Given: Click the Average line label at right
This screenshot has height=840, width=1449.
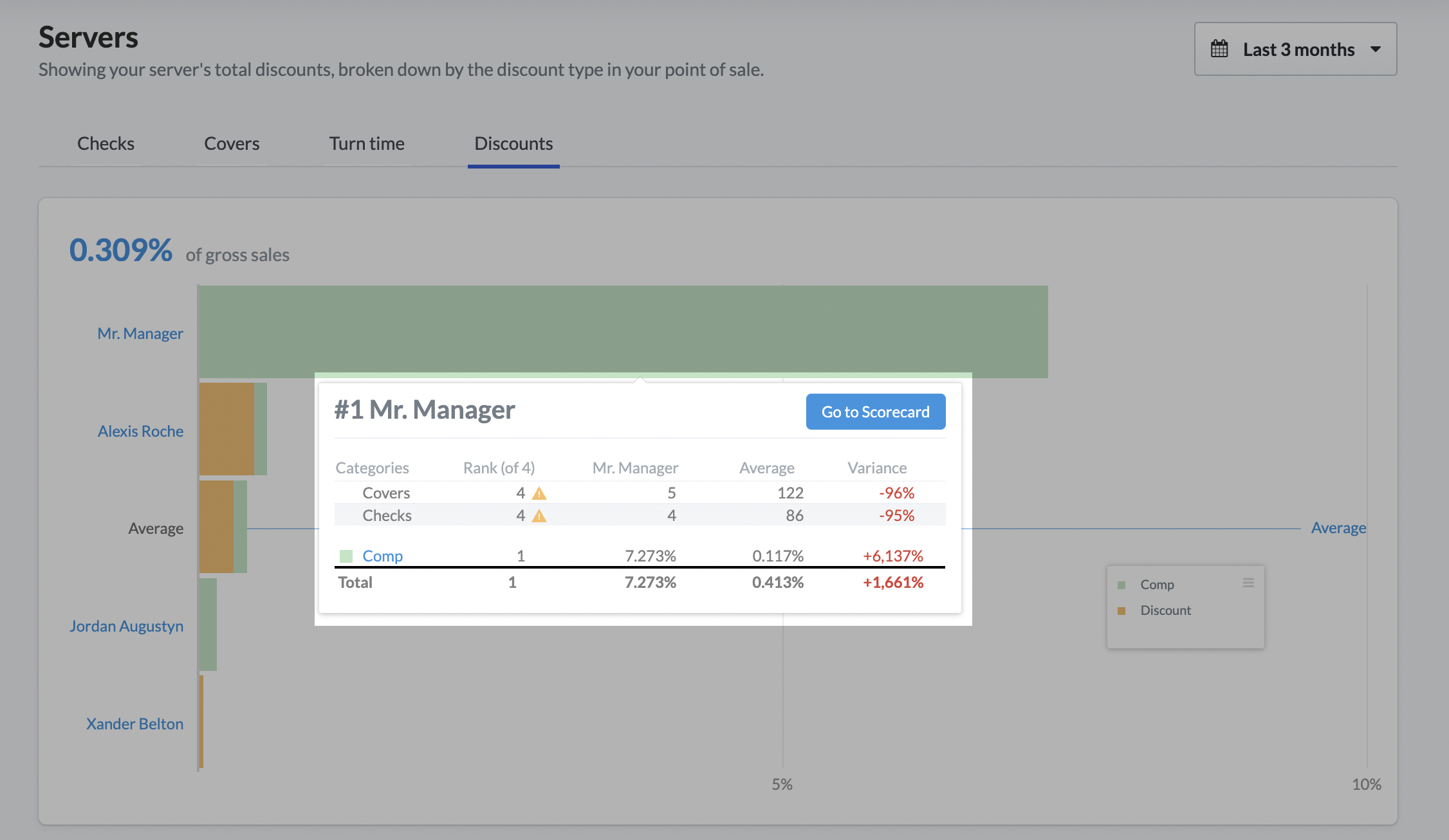Looking at the screenshot, I should tap(1338, 528).
